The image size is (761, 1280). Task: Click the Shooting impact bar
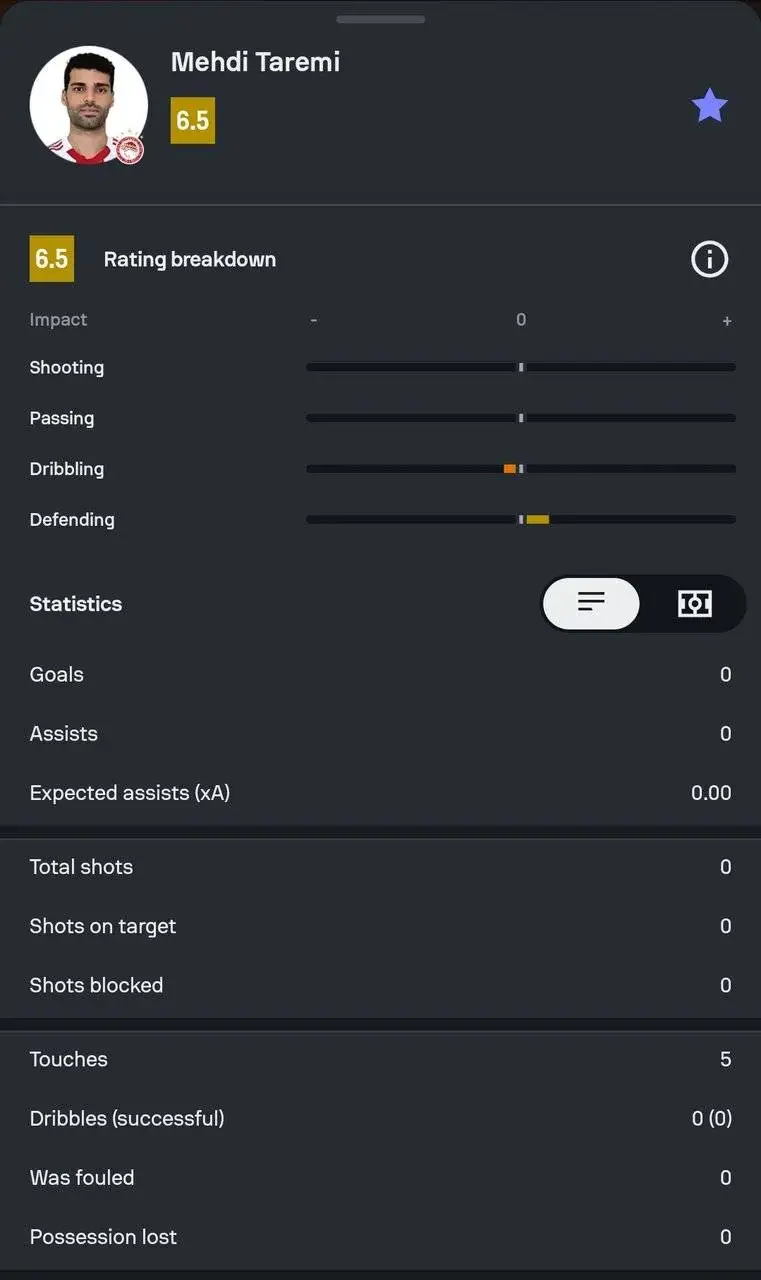click(x=520, y=367)
